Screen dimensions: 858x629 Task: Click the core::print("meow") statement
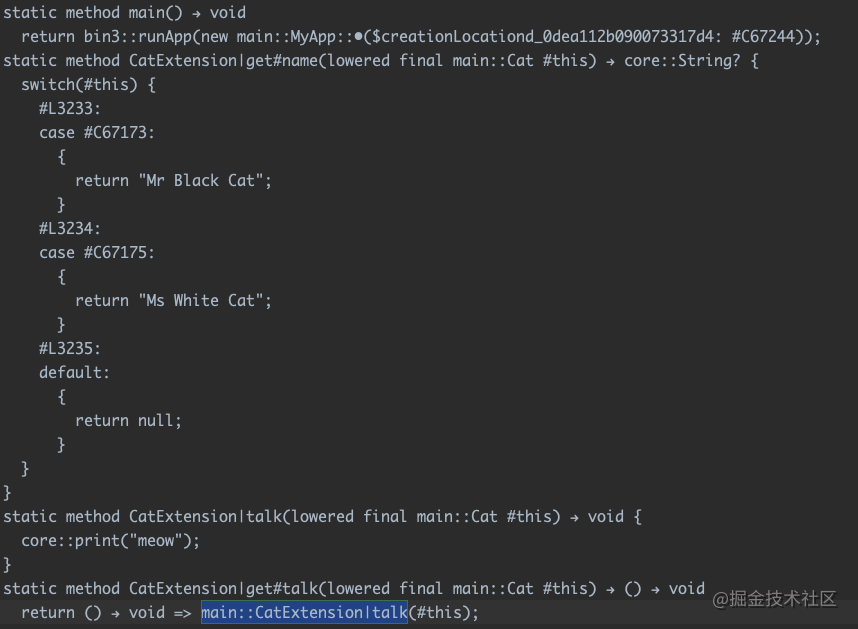click(x=111, y=541)
